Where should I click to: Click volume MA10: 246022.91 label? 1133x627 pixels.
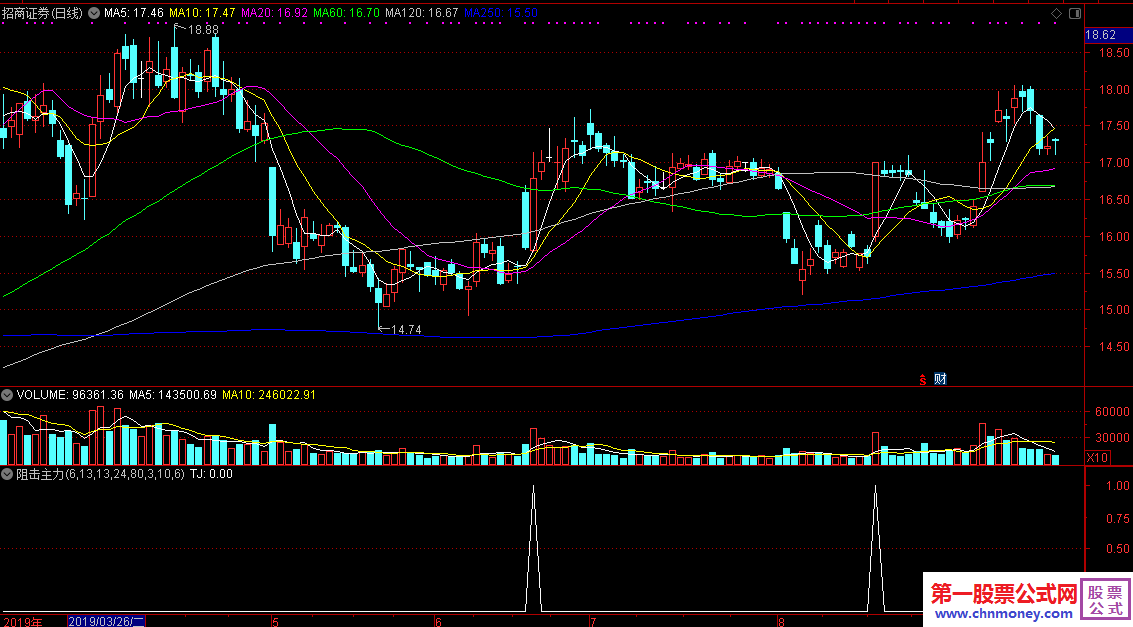pos(269,395)
